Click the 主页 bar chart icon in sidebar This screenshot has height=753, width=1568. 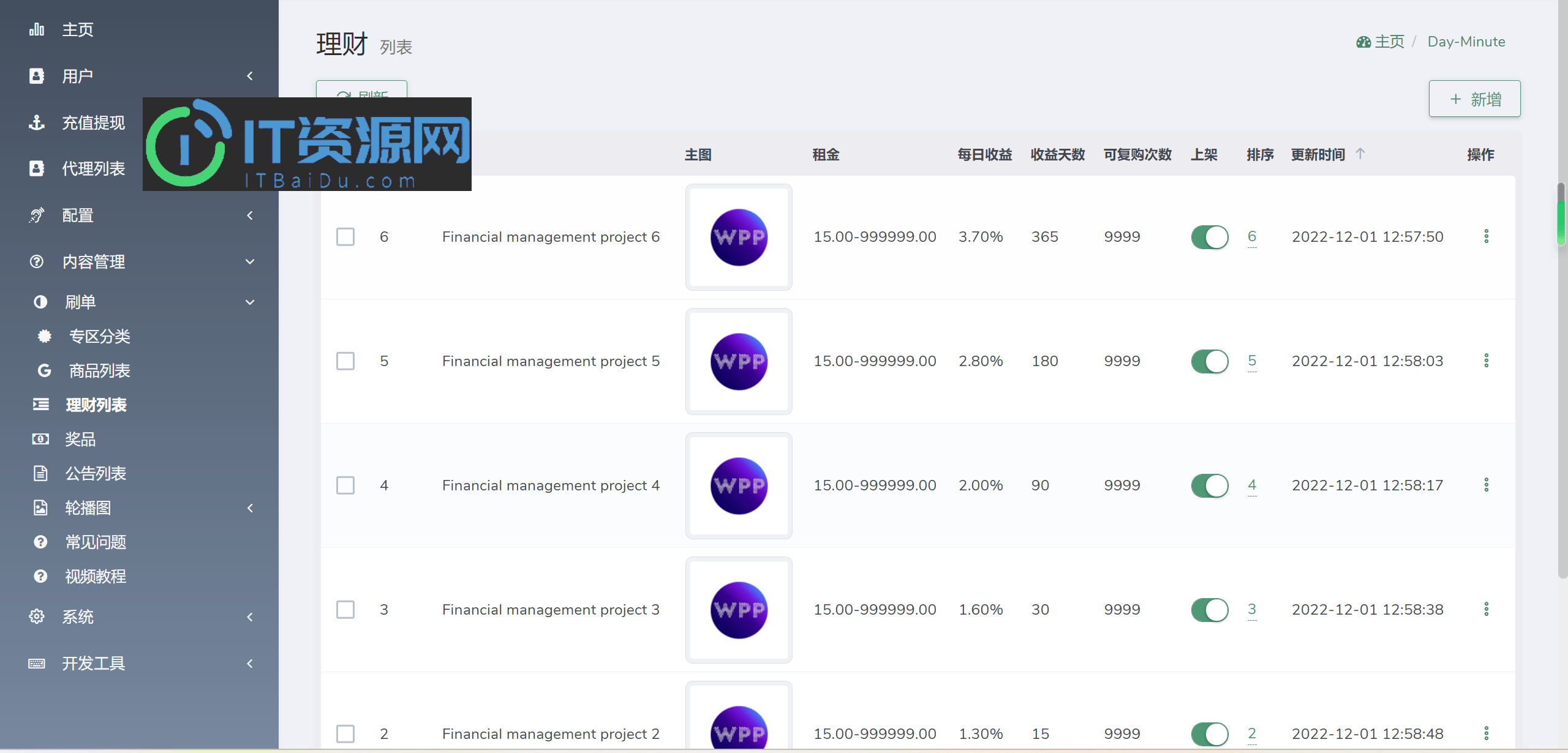[37, 29]
